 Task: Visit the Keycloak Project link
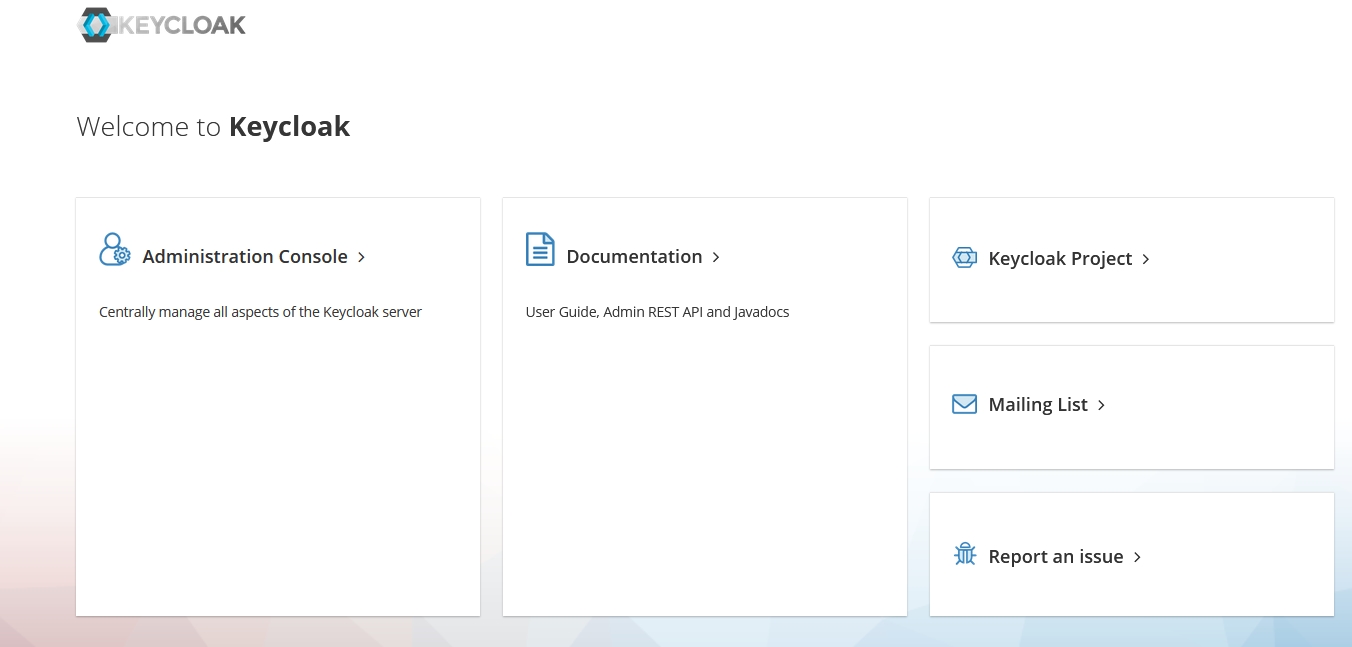(x=1060, y=259)
